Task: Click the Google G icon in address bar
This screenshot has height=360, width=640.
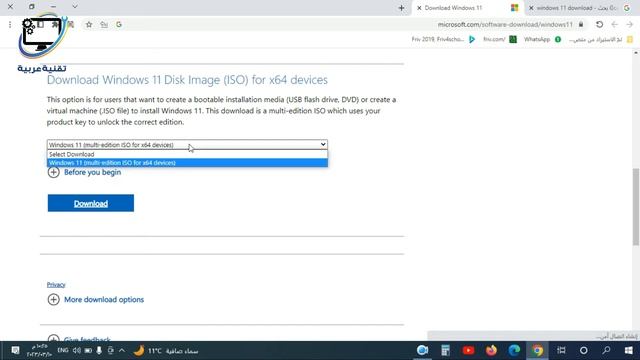Action: pos(119,24)
